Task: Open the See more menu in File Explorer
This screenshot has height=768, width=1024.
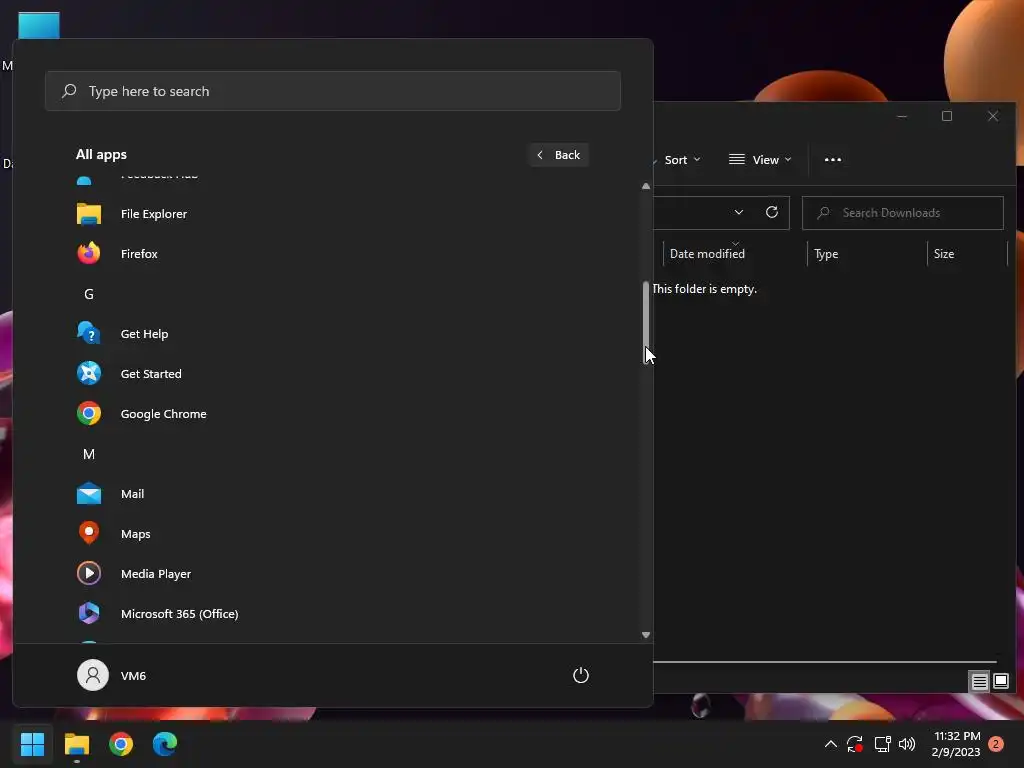Action: click(x=833, y=160)
